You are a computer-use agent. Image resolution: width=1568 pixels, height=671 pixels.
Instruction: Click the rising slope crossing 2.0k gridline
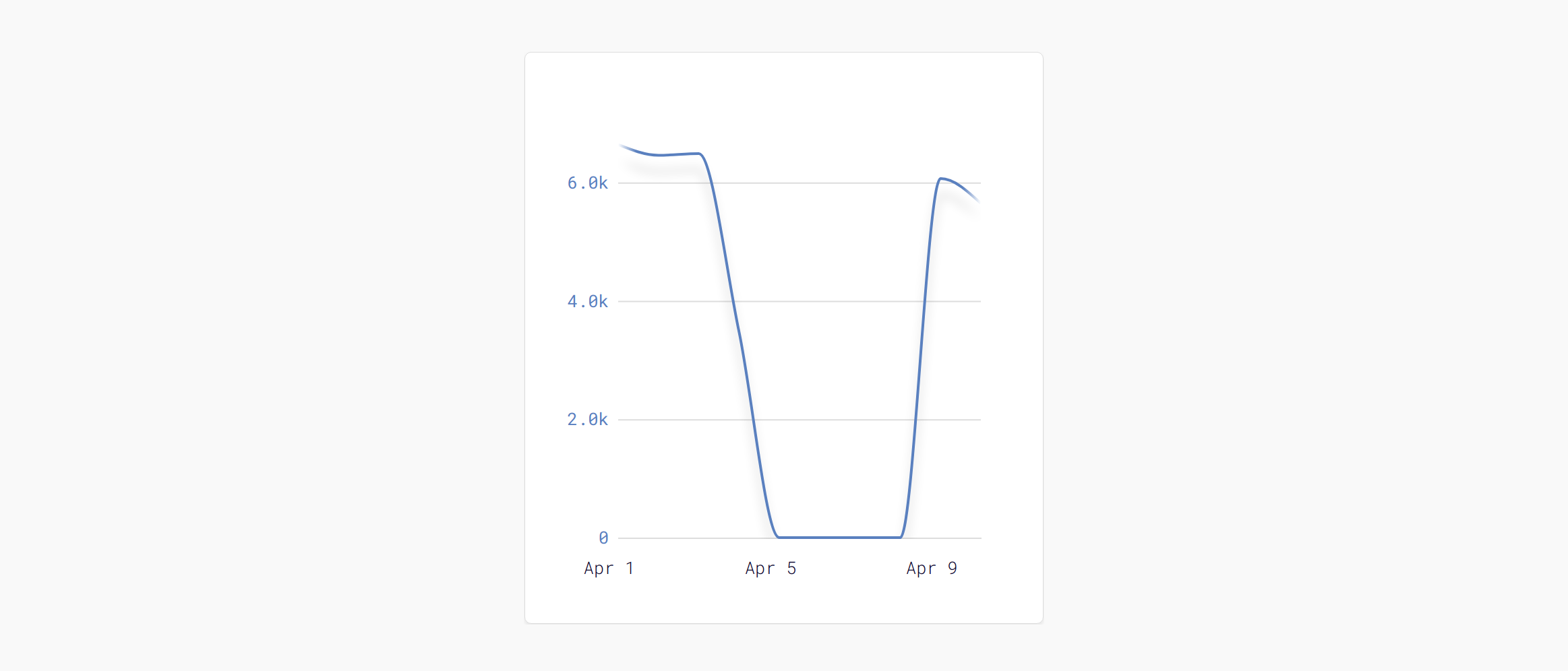click(915, 420)
